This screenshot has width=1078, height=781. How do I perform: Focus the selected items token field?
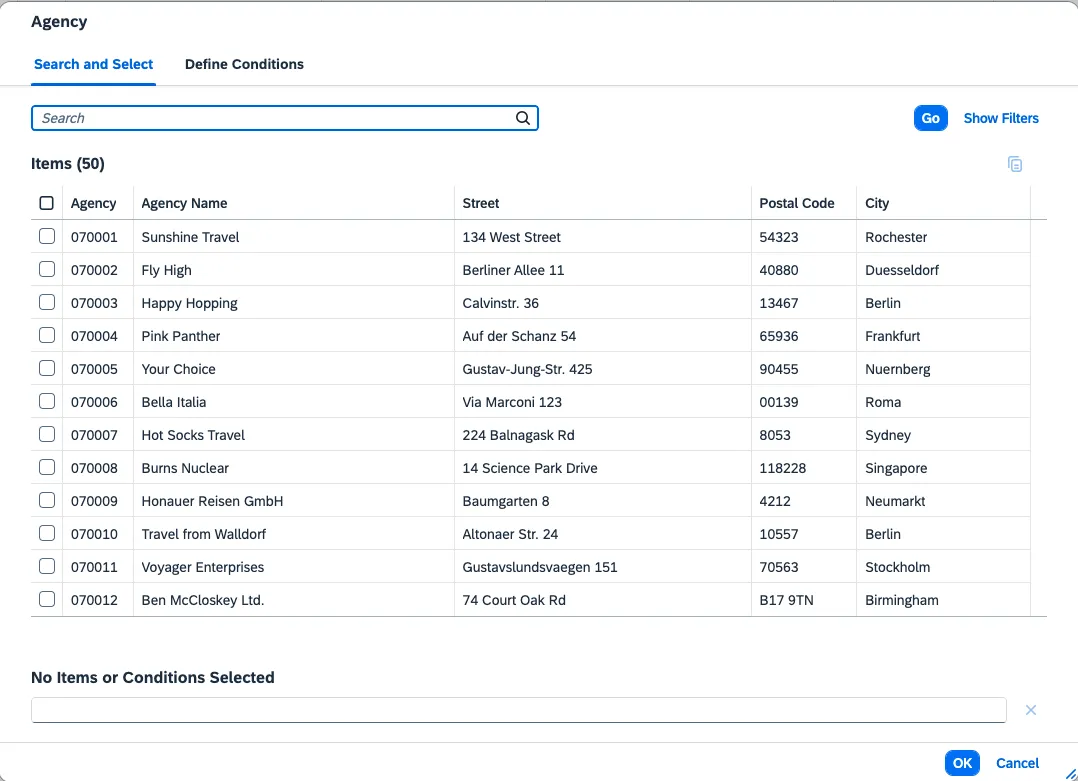[518, 710]
